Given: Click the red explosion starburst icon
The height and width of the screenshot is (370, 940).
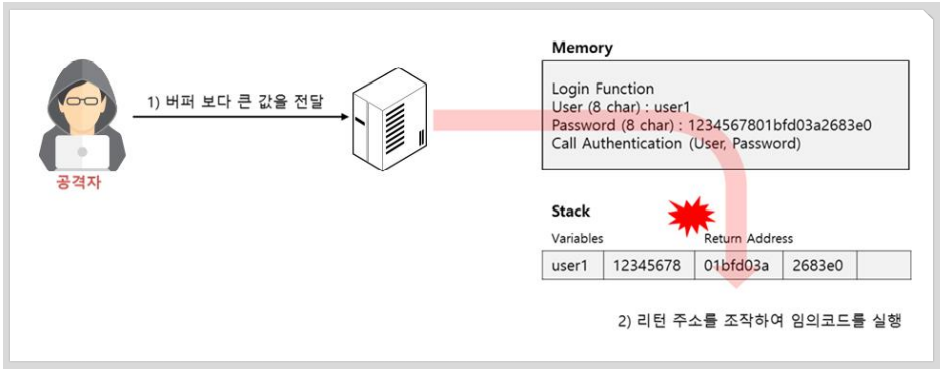Looking at the screenshot, I should click(691, 215).
